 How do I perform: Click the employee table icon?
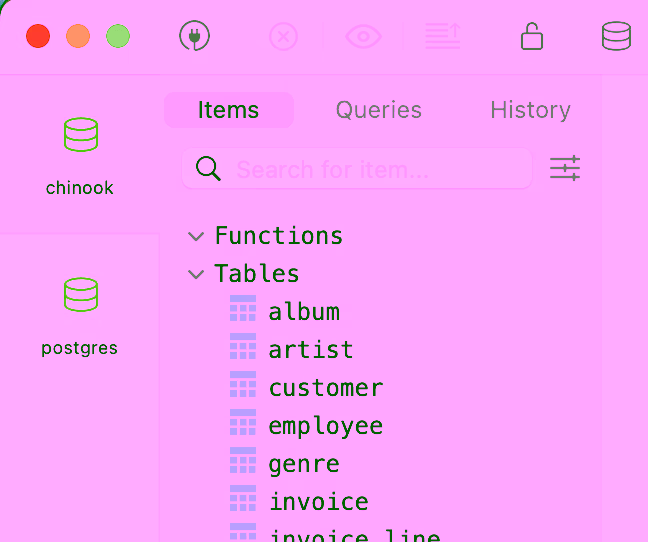coord(243,424)
